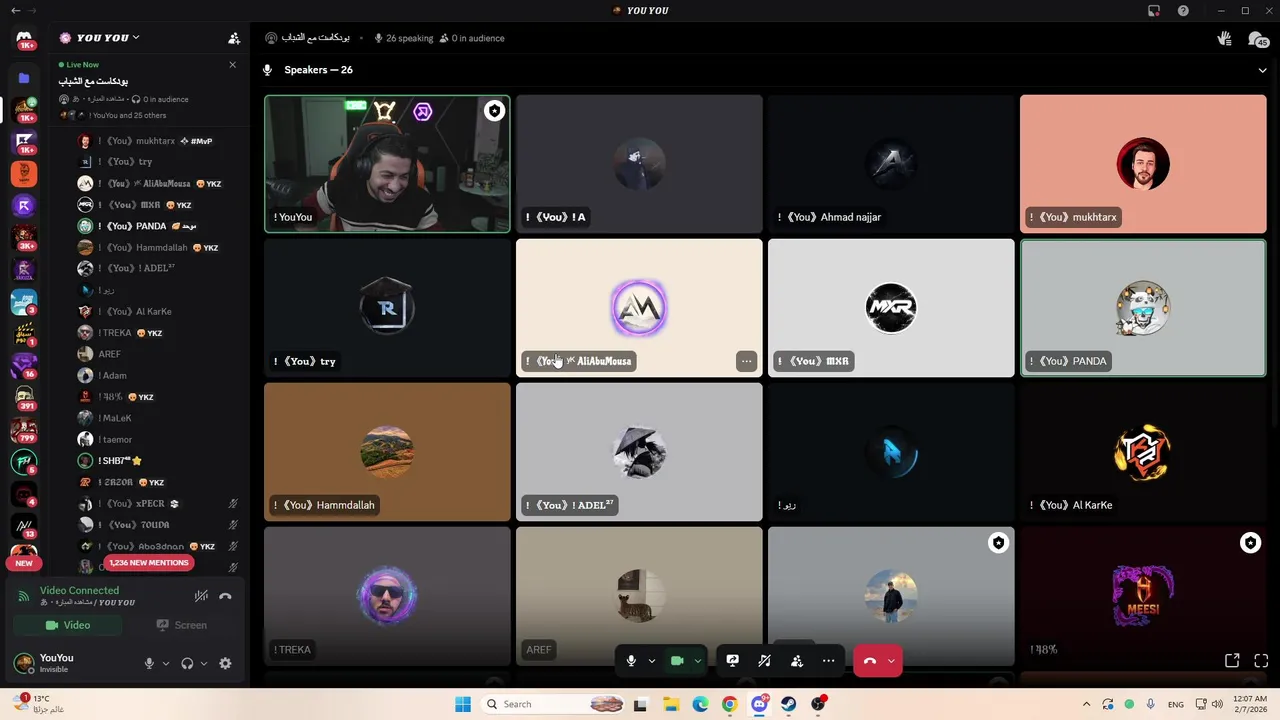This screenshot has width=1280, height=720.
Task: Share your screen from call control bar
Action: (732, 661)
